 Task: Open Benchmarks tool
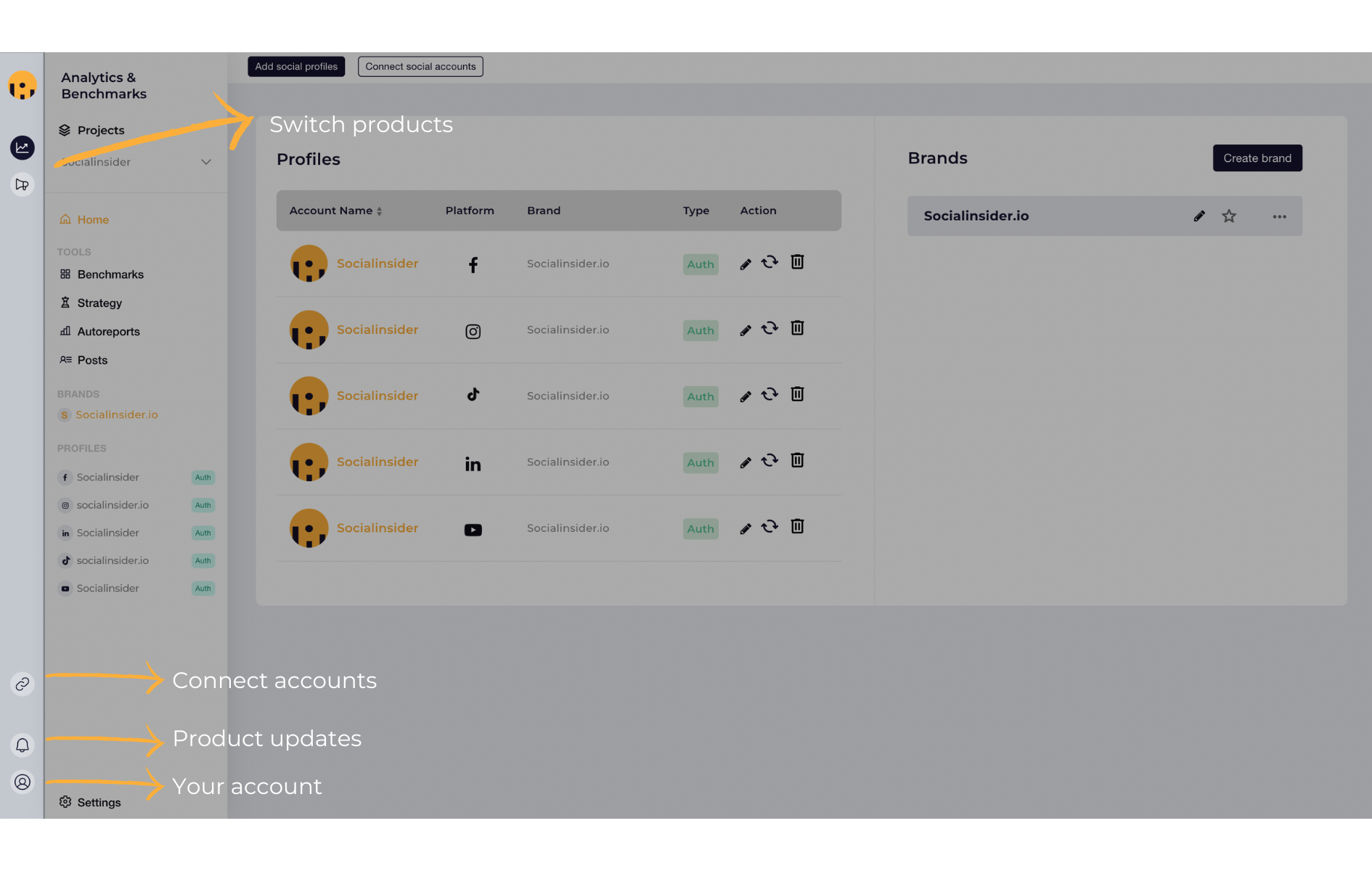click(102, 274)
